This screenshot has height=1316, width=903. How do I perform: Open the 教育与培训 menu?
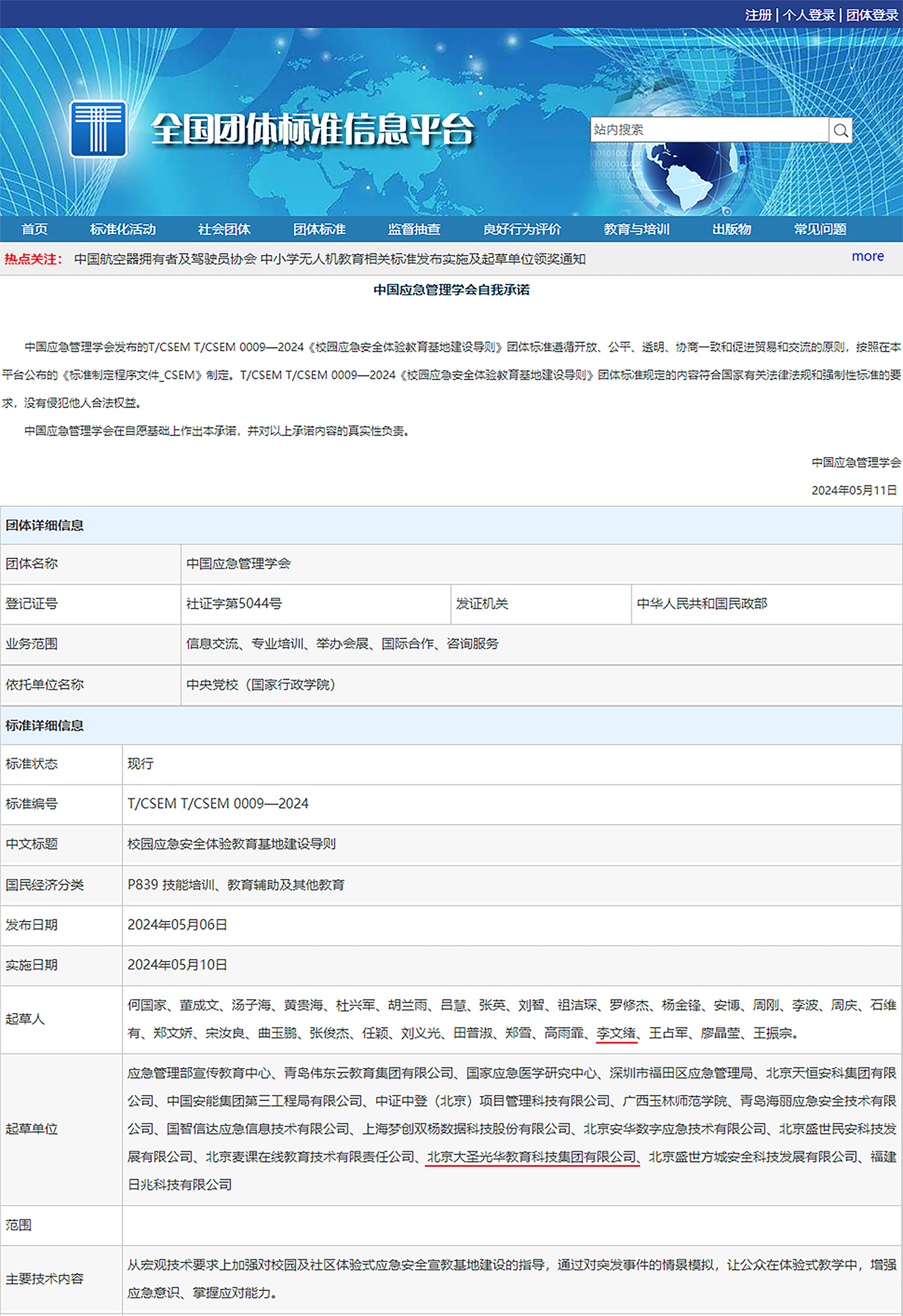pos(637,229)
